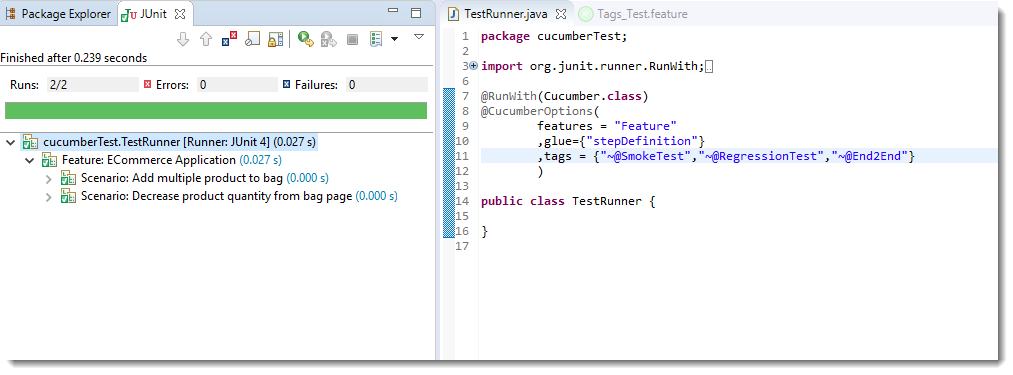The width and height of the screenshot is (1013, 375).
Task: Click the Java file icon on TestRunner.java tab
Action: coord(454,14)
